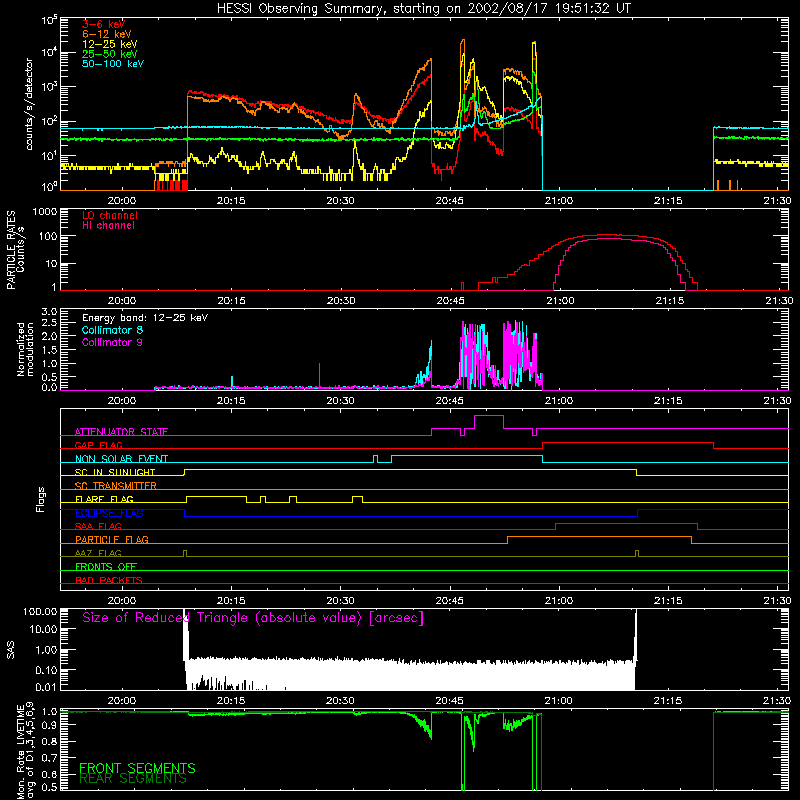Click the ECLIPSE FLAG label
The image size is (800, 800).
109,513
